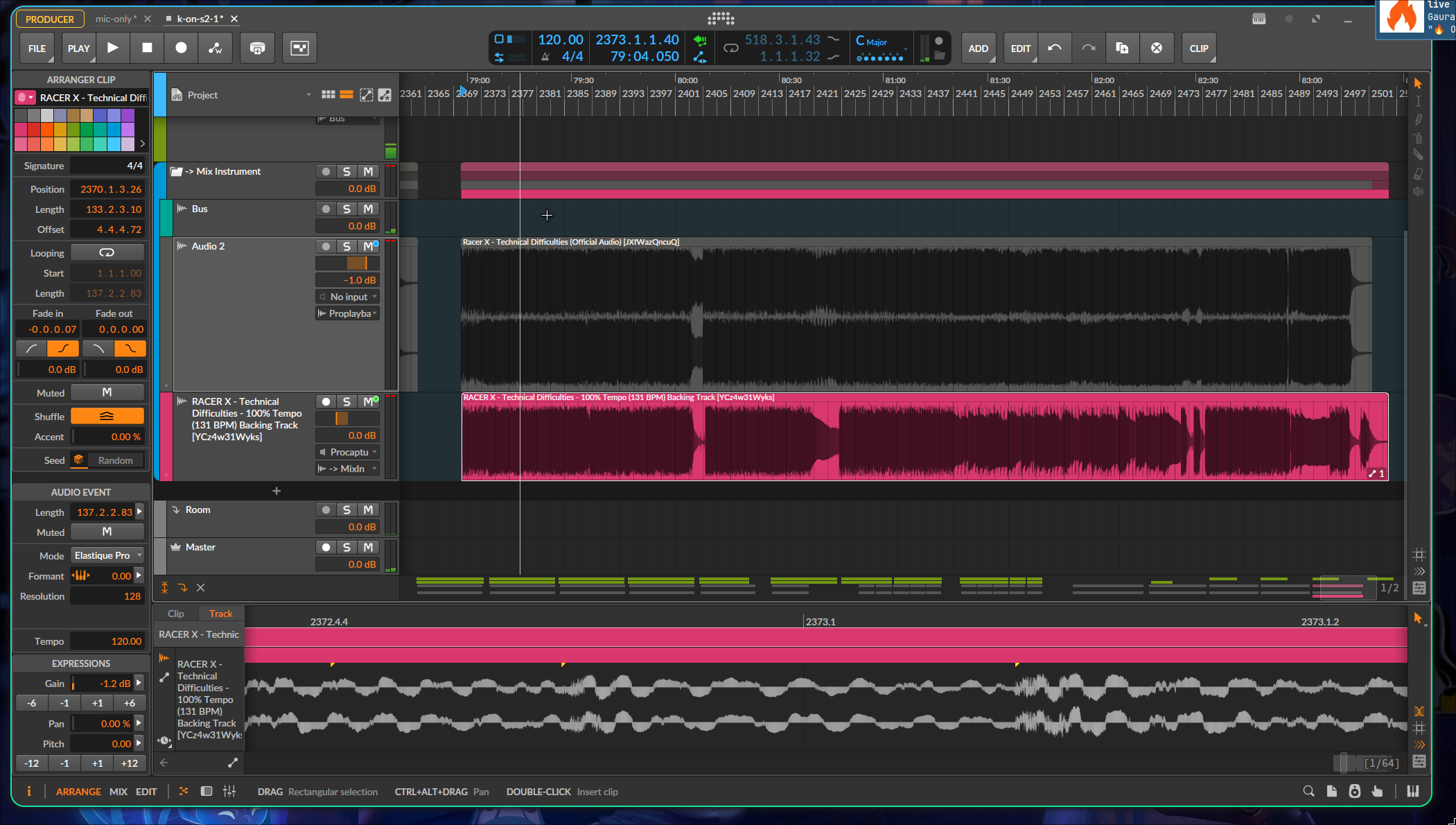Toggle Shuffle for the arranger clip
This screenshot has width=1456, height=825.
(x=107, y=416)
